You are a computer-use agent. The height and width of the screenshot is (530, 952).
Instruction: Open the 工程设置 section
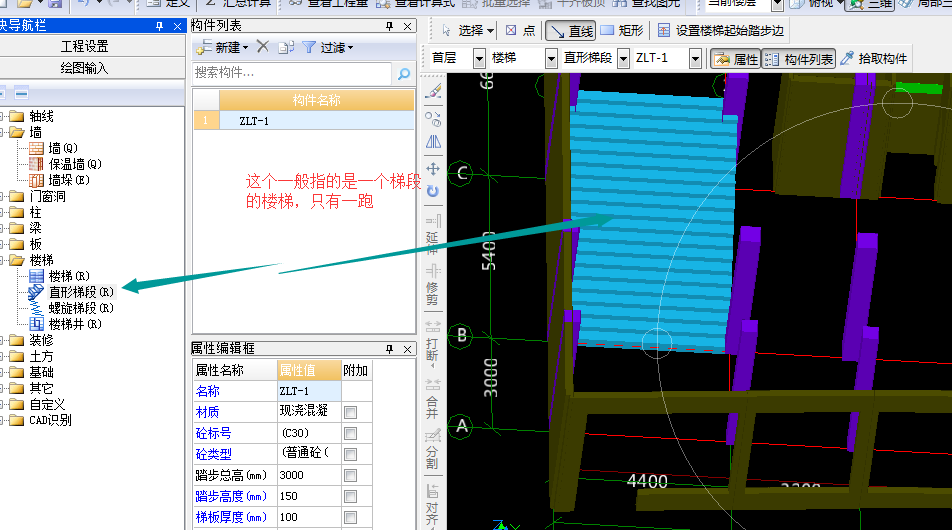85,46
